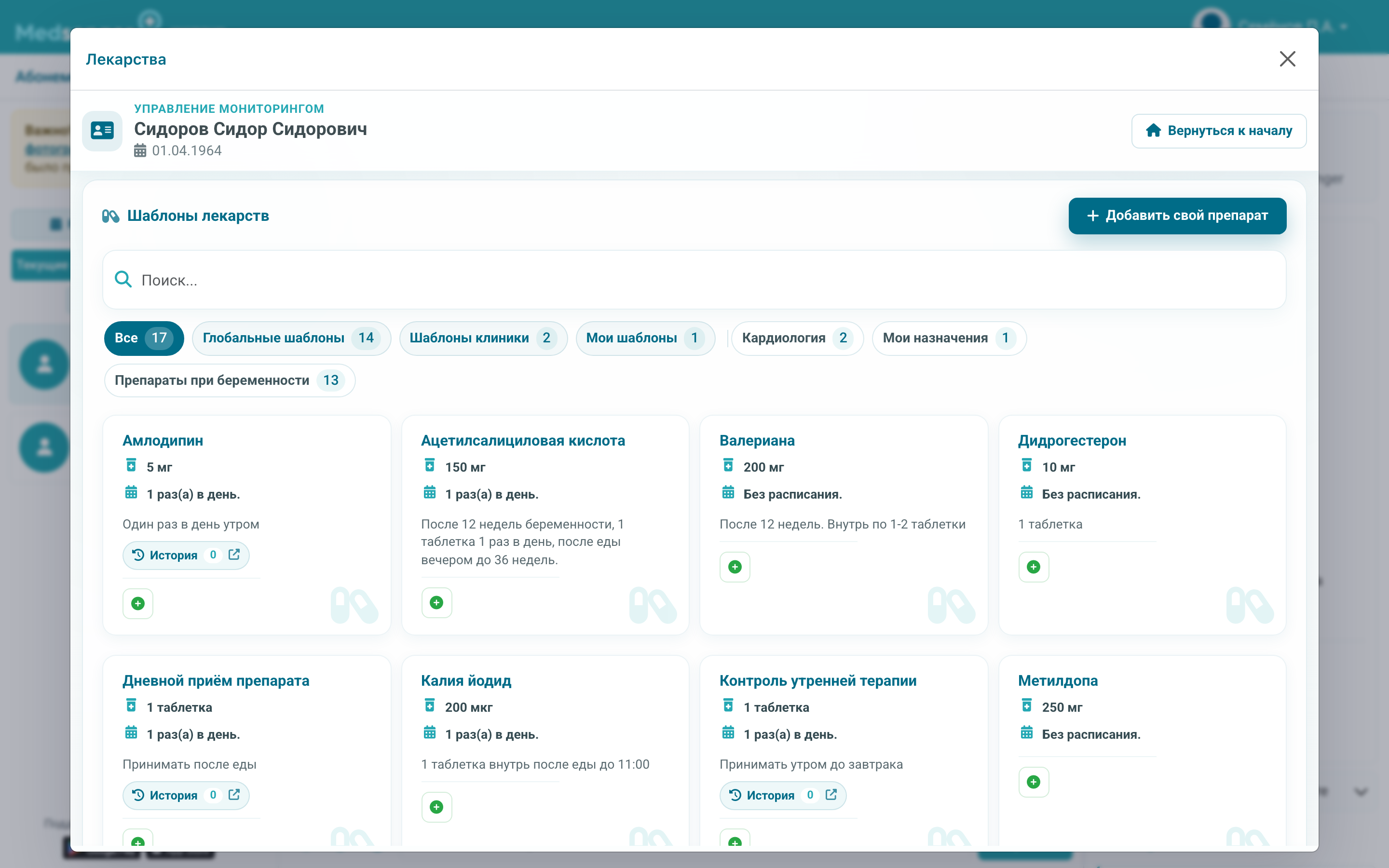Open Контроль утренней терапии history external link icon
This screenshot has height=868, width=1389.
pyautogui.click(x=831, y=795)
